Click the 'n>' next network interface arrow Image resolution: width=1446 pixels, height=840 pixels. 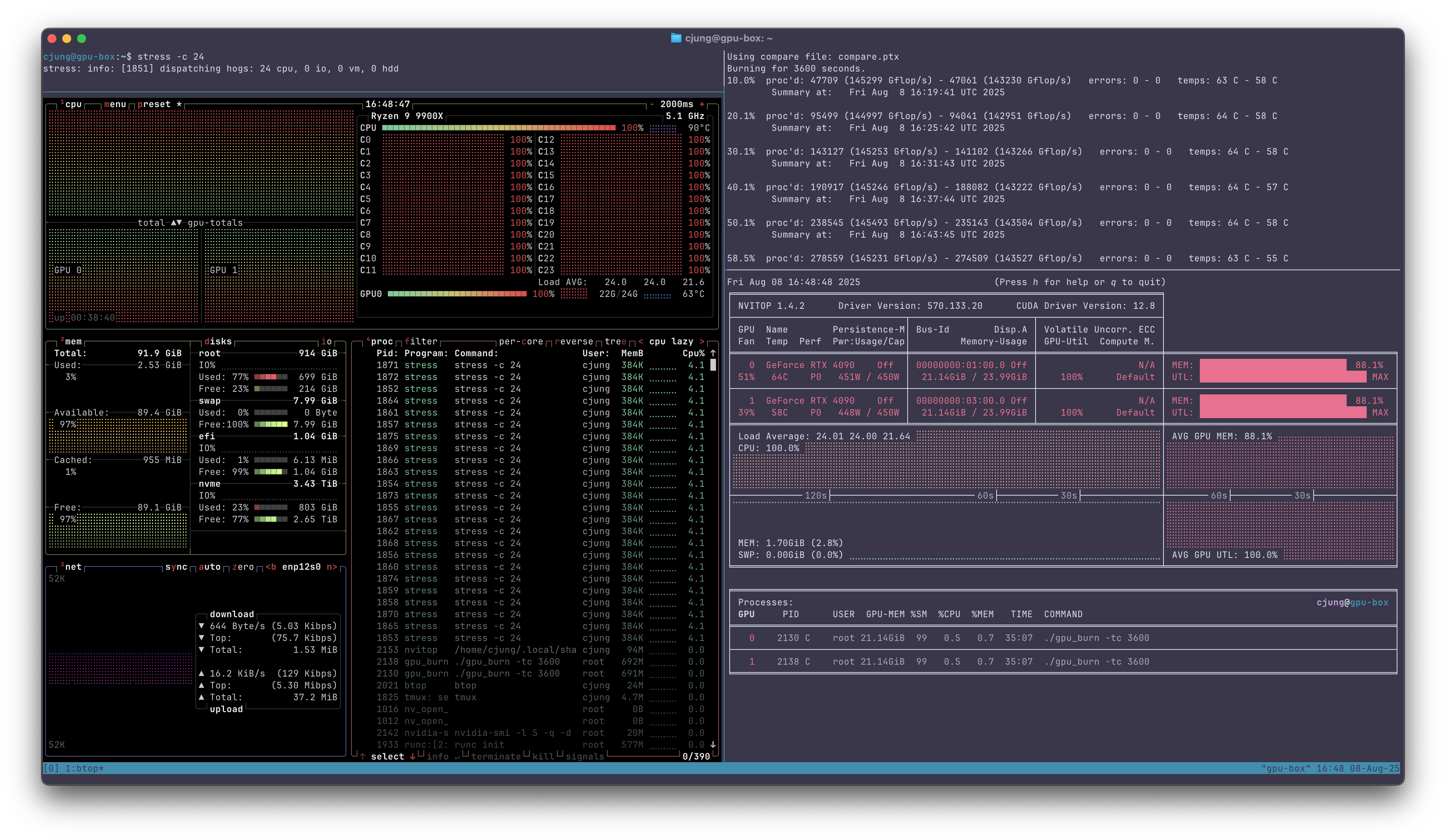pos(332,567)
